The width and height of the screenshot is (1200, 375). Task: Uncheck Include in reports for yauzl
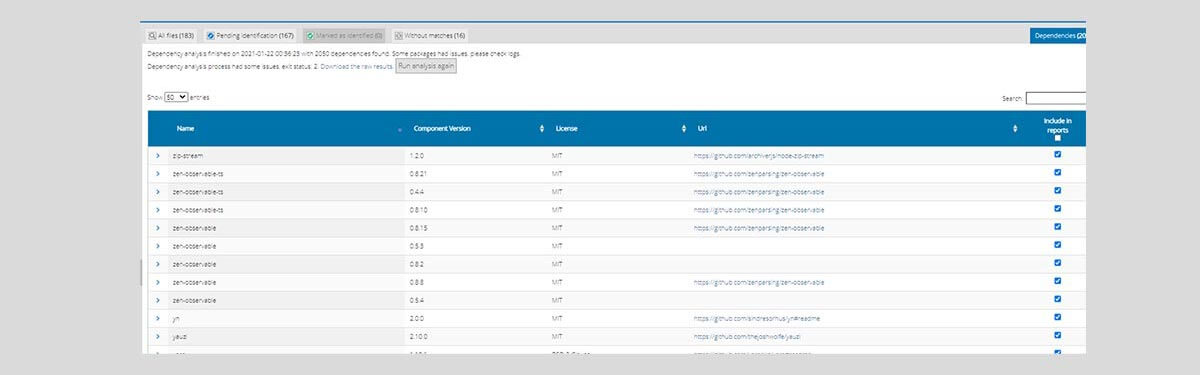(1058, 335)
